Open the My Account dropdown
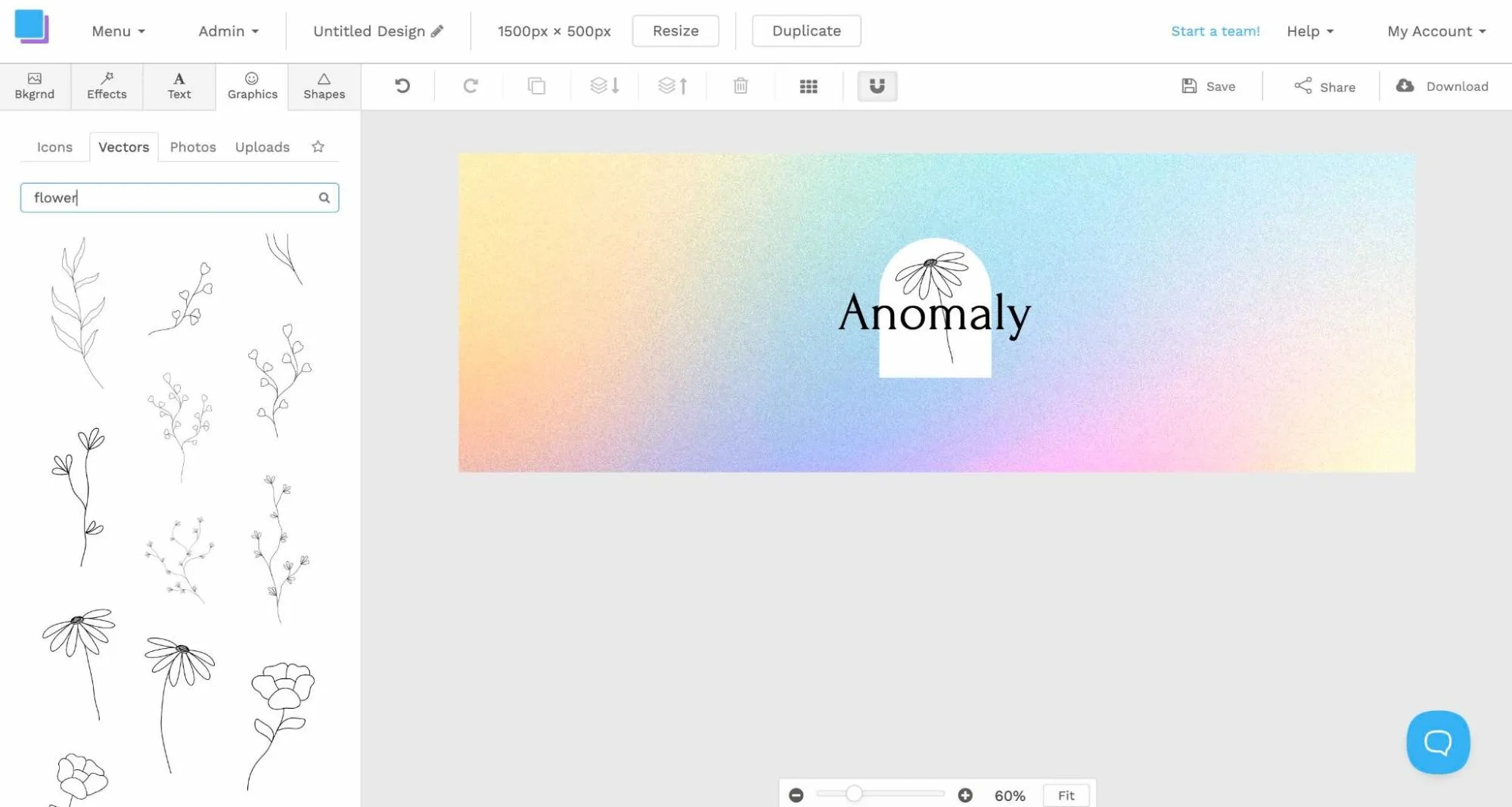This screenshot has width=1512, height=807. pos(1436,31)
